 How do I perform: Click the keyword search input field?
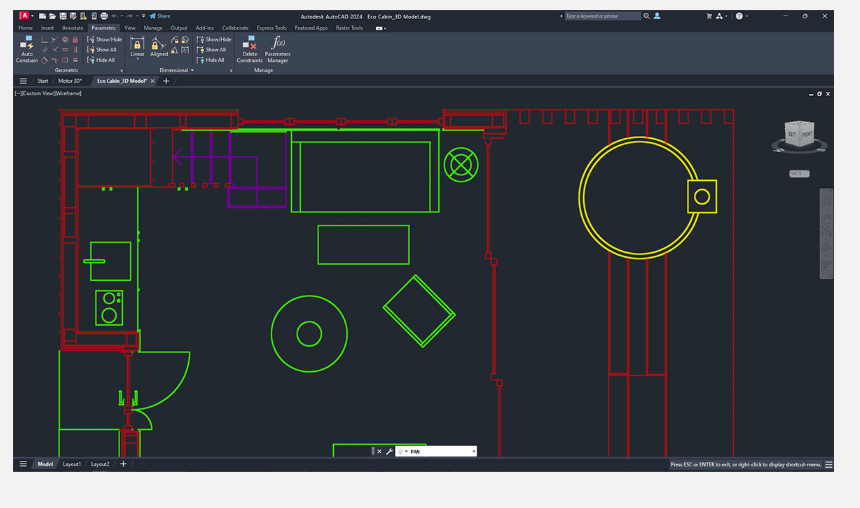[x=603, y=16]
